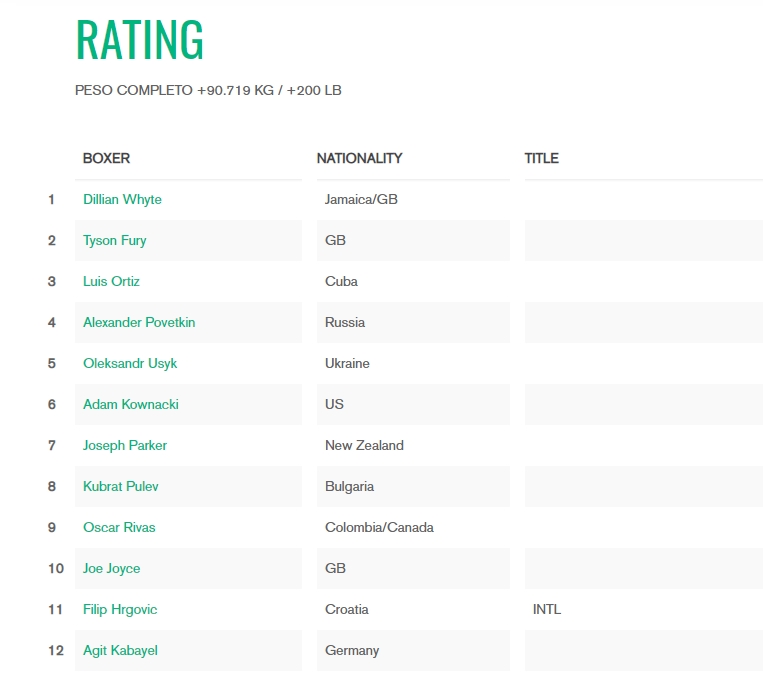Screen dimensions: 763x681
Task: Click the Luis Ortiz boxer link
Action: (111, 281)
